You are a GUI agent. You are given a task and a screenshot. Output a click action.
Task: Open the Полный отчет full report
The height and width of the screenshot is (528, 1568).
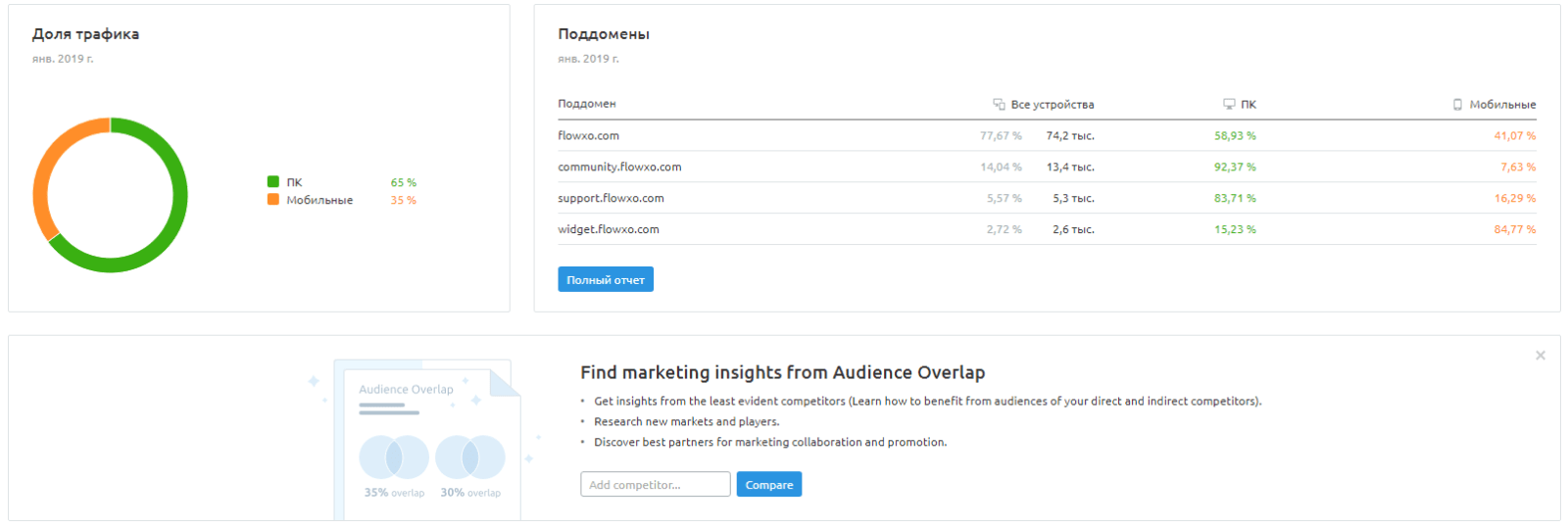[606, 279]
